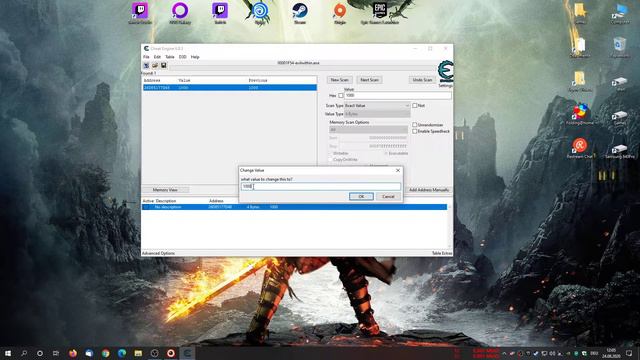Viewport: 640px width, 360px height.
Task: Click Cancel in Change Value dialog
Action: point(388,197)
